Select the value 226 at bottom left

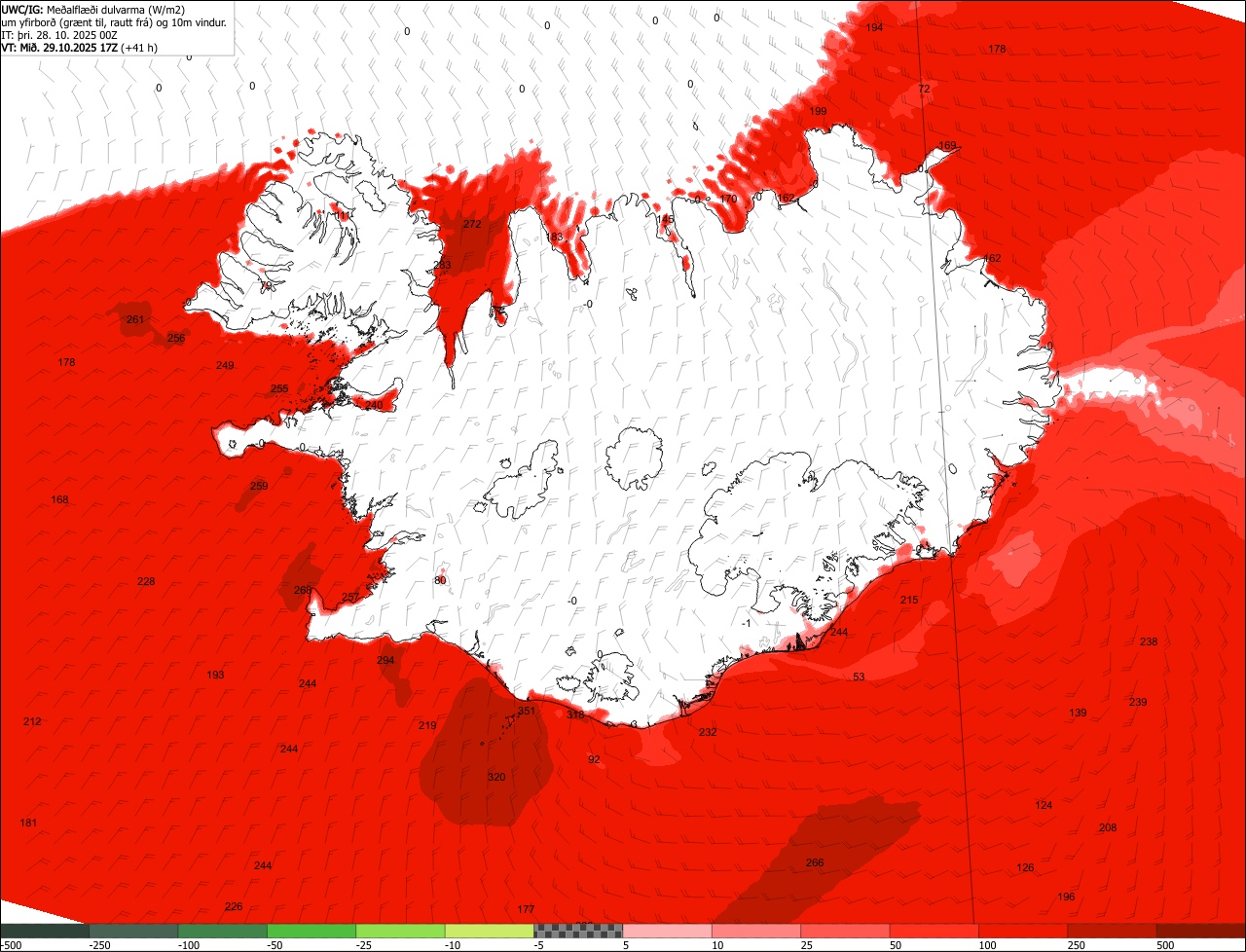pyautogui.click(x=234, y=906)
